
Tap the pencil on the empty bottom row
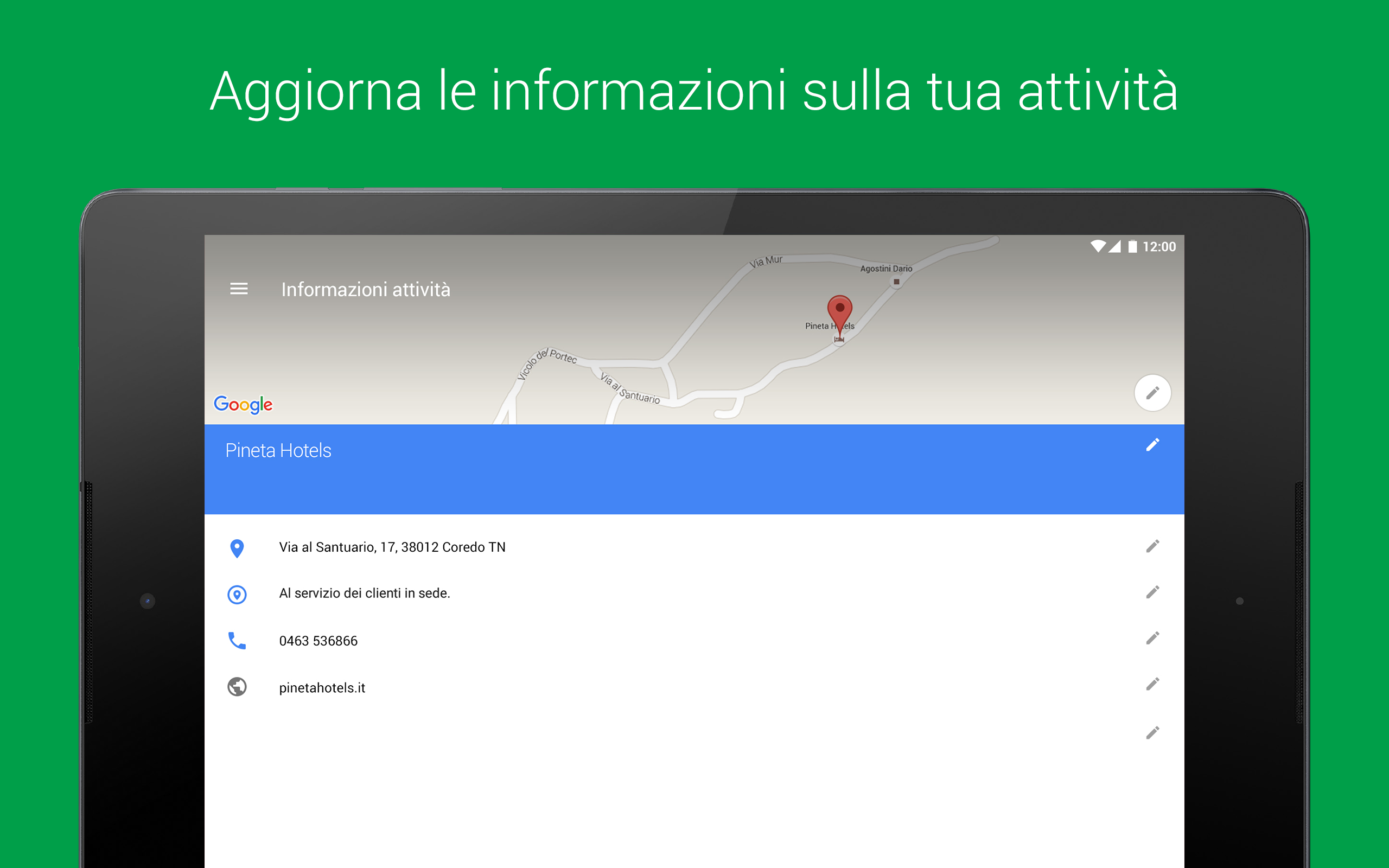click(x=1152, y=732)
